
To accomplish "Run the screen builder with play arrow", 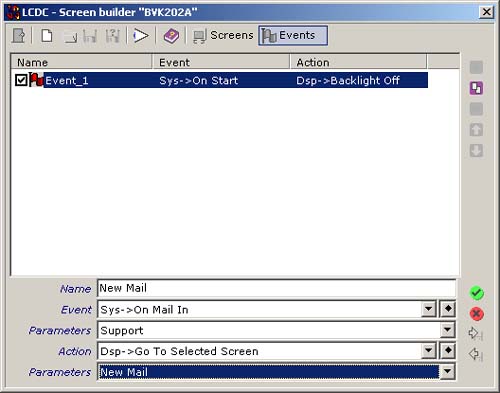I will click(141, 36).
